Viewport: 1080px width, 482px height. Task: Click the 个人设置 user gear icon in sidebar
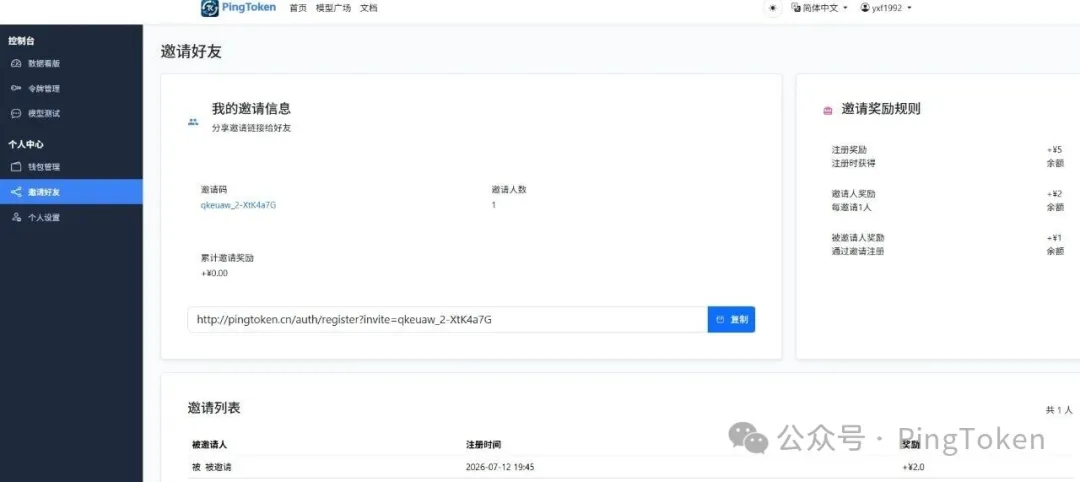pos(17,218)
